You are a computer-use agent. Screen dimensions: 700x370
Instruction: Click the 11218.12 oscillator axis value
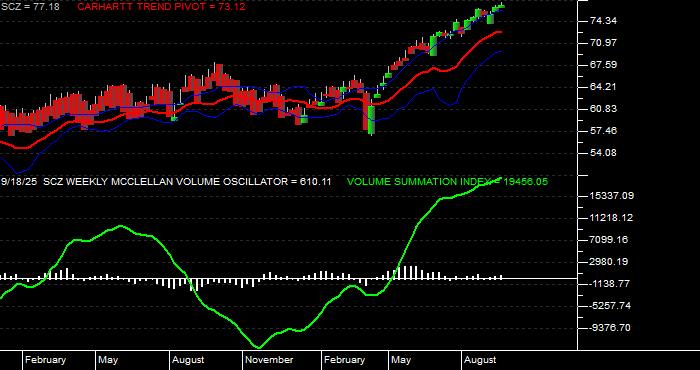(612, 218)
